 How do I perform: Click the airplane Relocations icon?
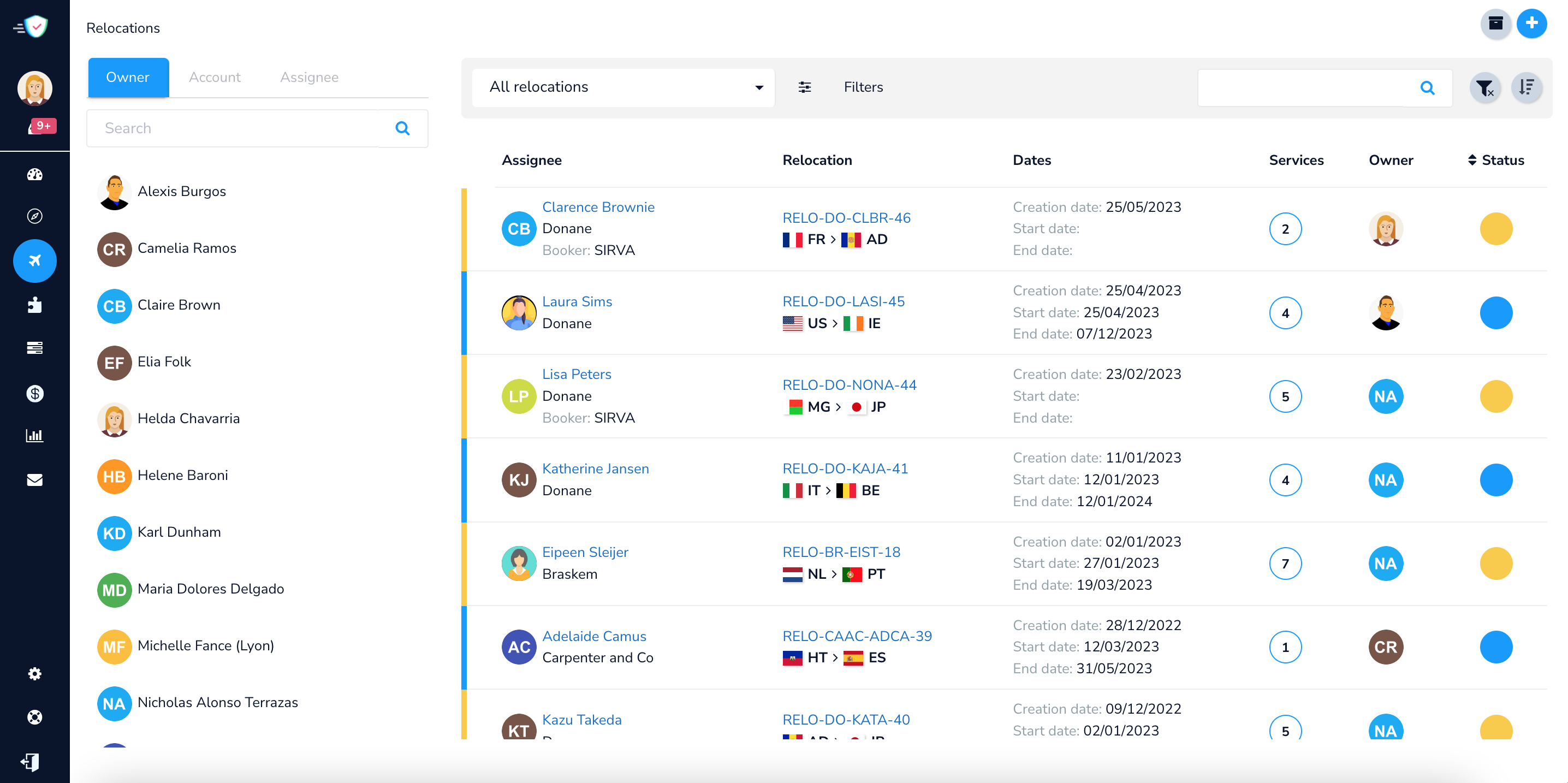pyautogui.click(x=35, y=260)
